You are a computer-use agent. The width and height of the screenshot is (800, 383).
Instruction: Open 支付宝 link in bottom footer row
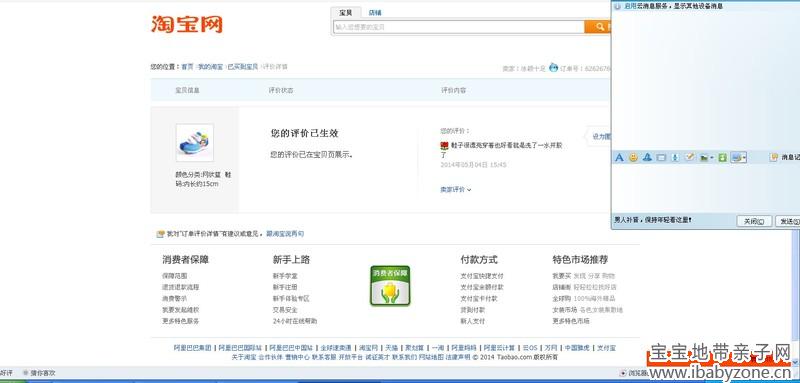[x=607, y=348]
